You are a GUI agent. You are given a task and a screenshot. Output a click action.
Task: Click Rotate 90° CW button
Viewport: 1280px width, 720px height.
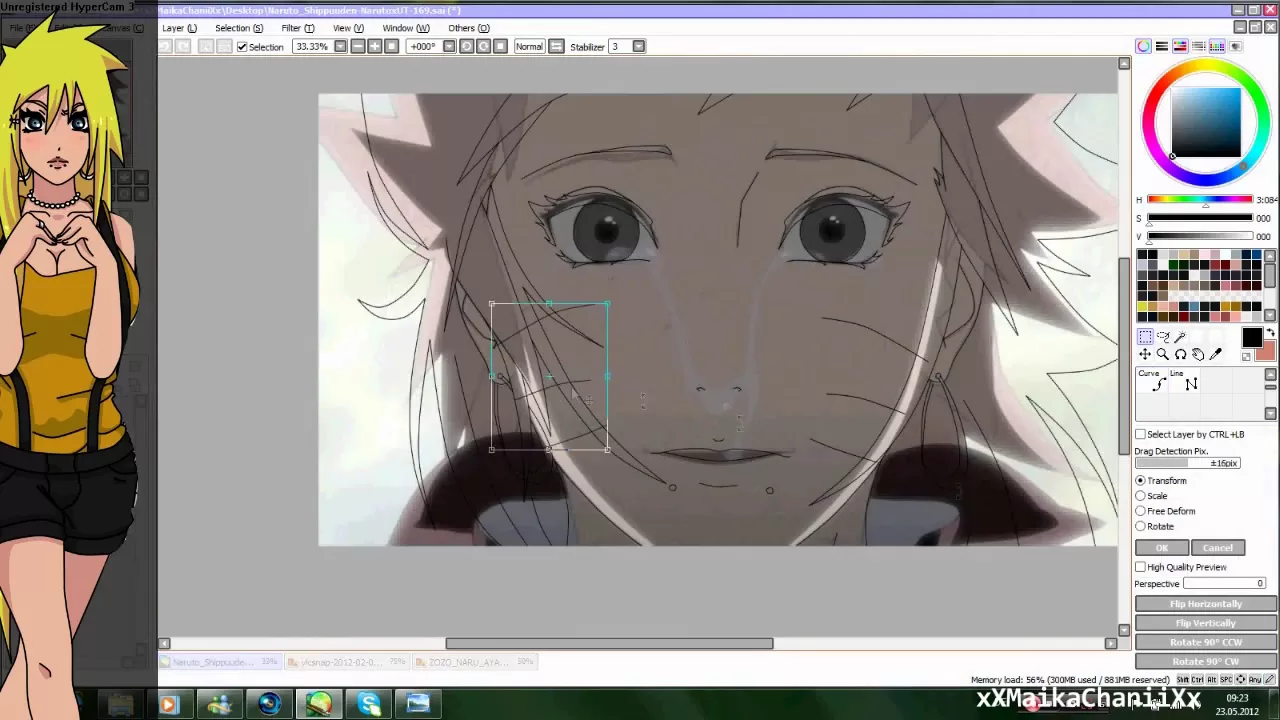pos(1206,661)
